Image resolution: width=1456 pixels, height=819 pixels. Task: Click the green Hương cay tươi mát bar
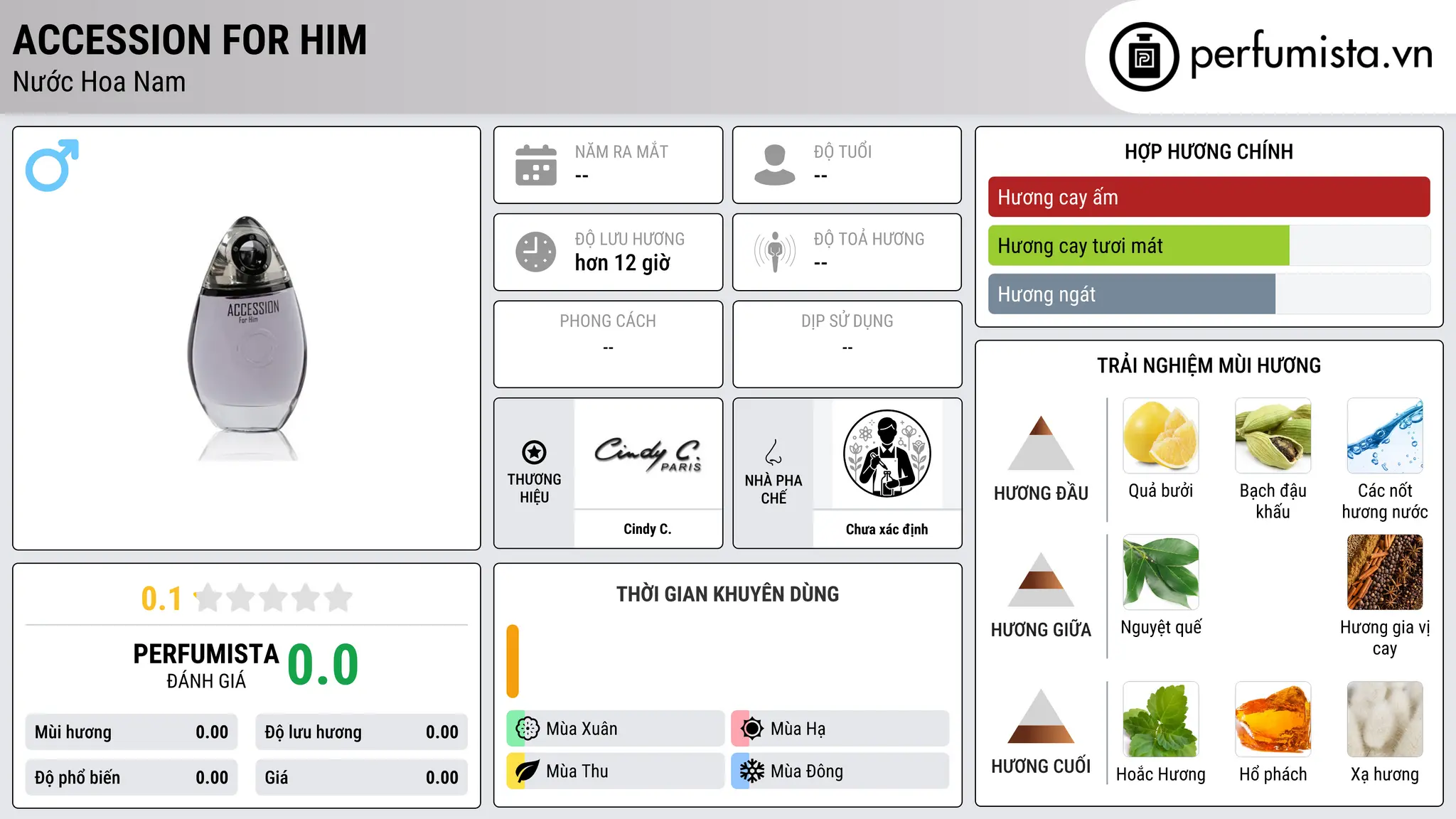pos(1138,245)
